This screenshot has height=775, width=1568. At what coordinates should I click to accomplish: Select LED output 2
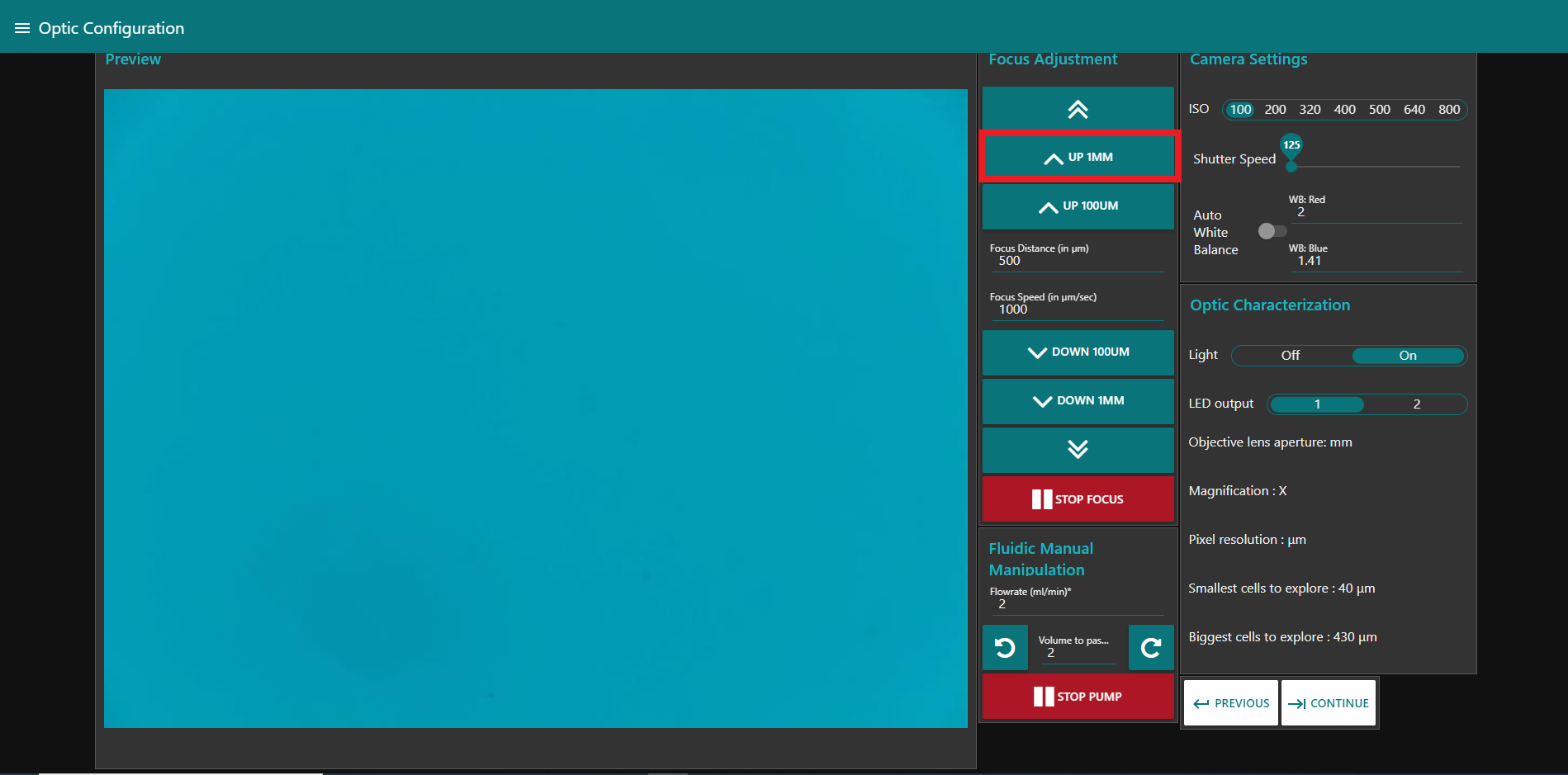pyautogui.click(x=1416, y=404)
